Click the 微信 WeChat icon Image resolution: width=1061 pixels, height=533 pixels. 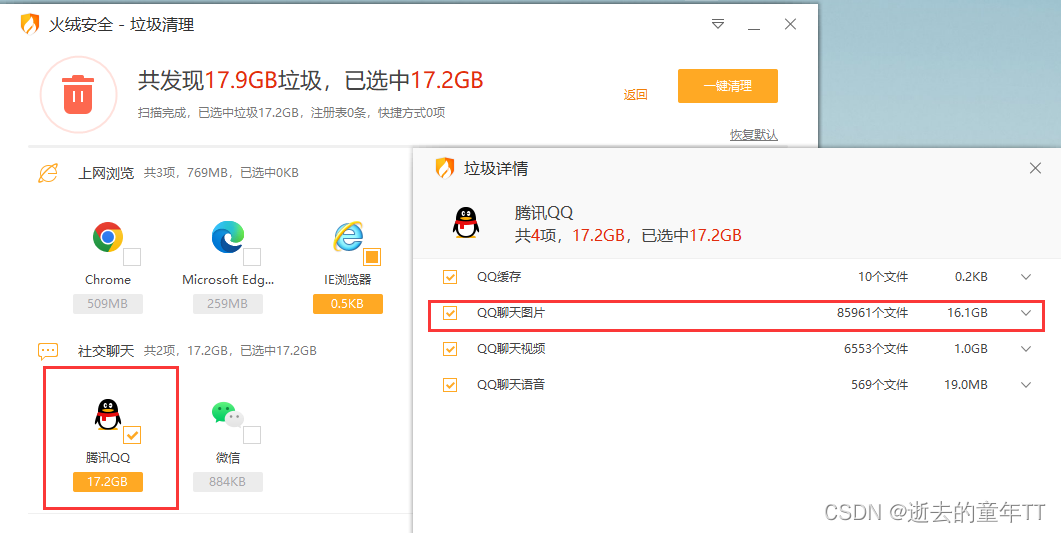click(x=227, y=415)
